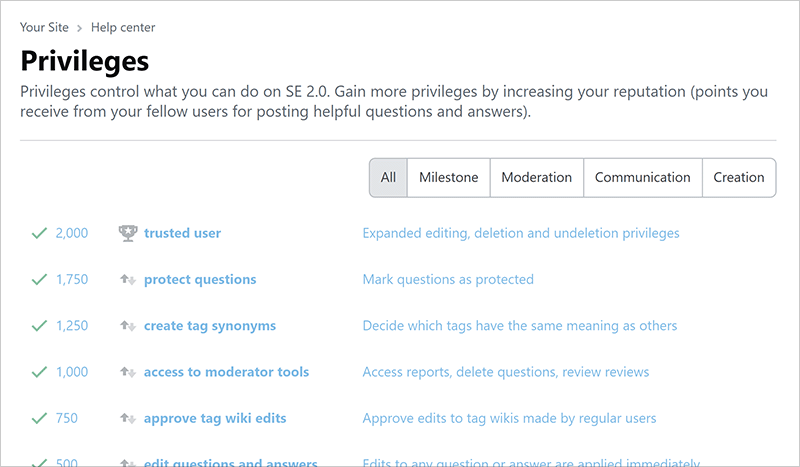The image size is (800, 467).
Task: Click the green checkmark next to 1,750
Action: (x=39, y=280)
